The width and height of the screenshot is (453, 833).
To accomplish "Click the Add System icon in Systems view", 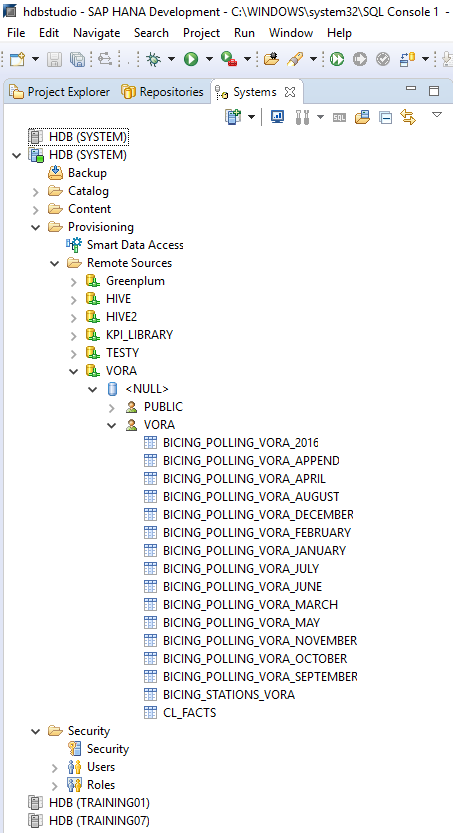I will tap(233, 116).
